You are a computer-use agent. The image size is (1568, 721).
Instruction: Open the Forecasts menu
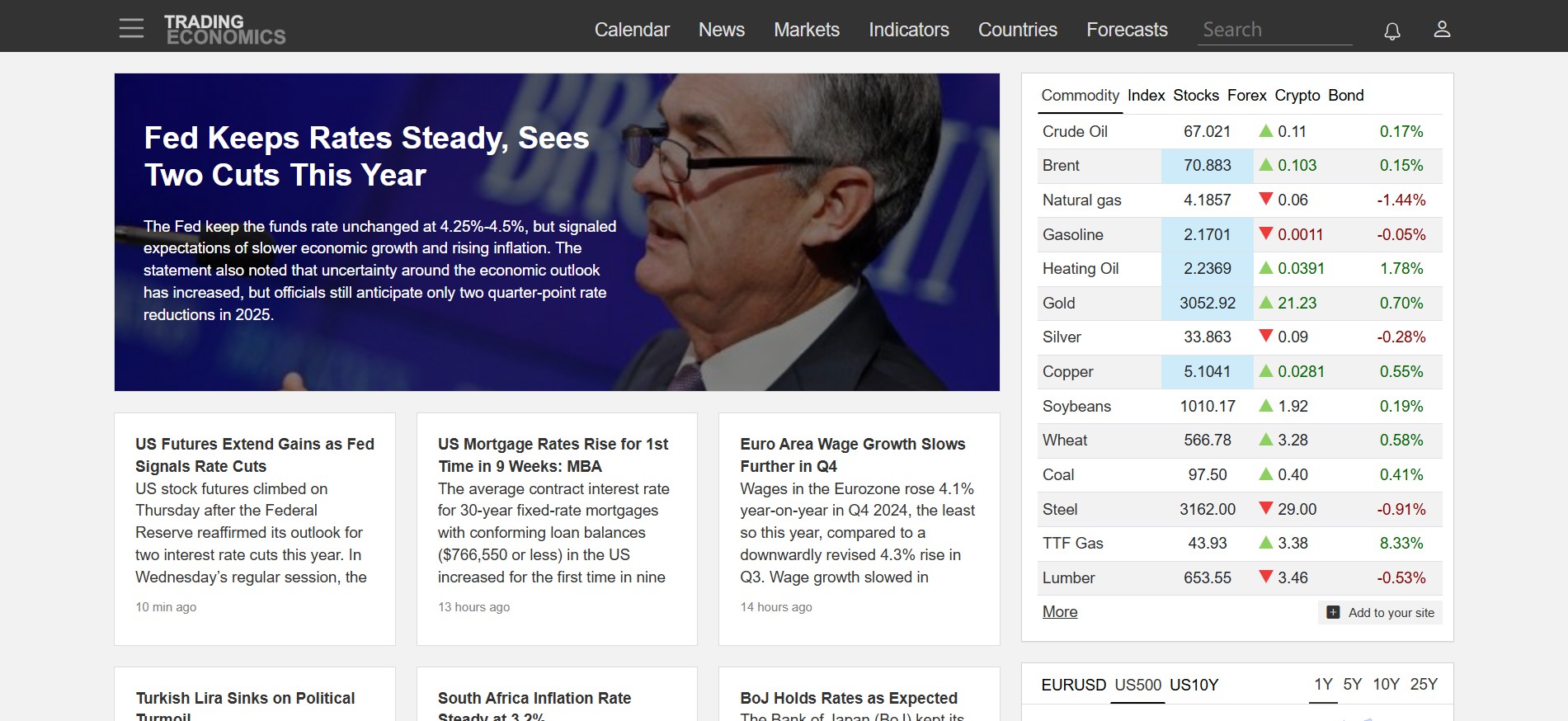pyautogui.click(x=1127, y=30)
